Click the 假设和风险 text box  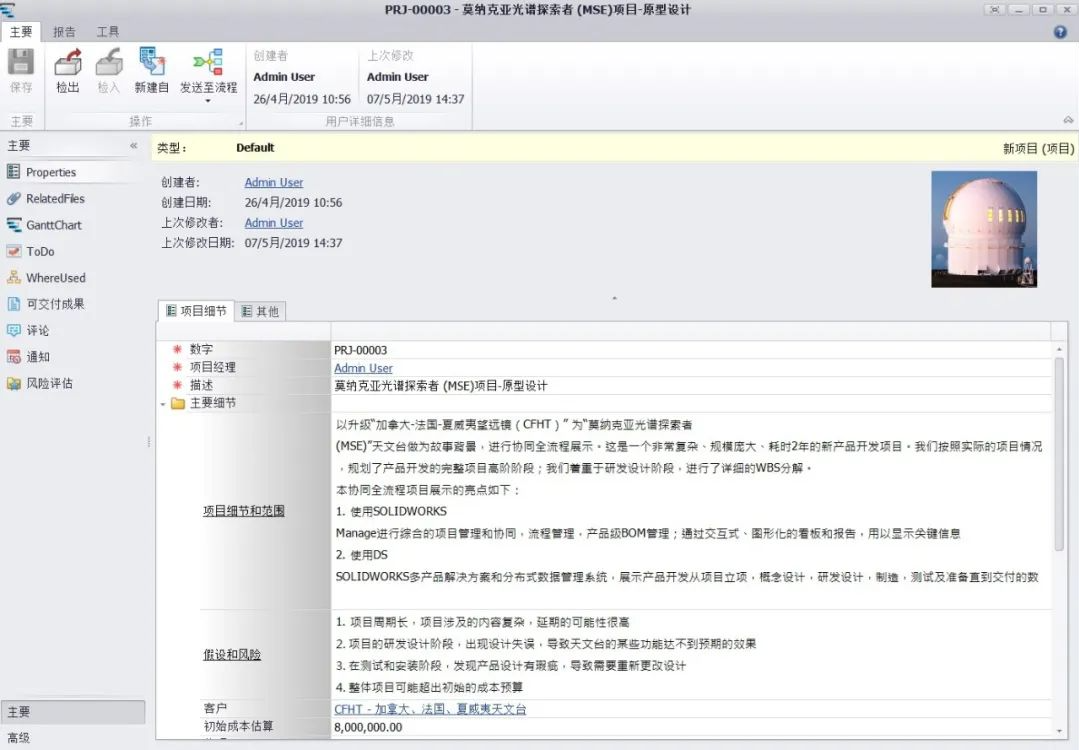[x=692, y=654]
